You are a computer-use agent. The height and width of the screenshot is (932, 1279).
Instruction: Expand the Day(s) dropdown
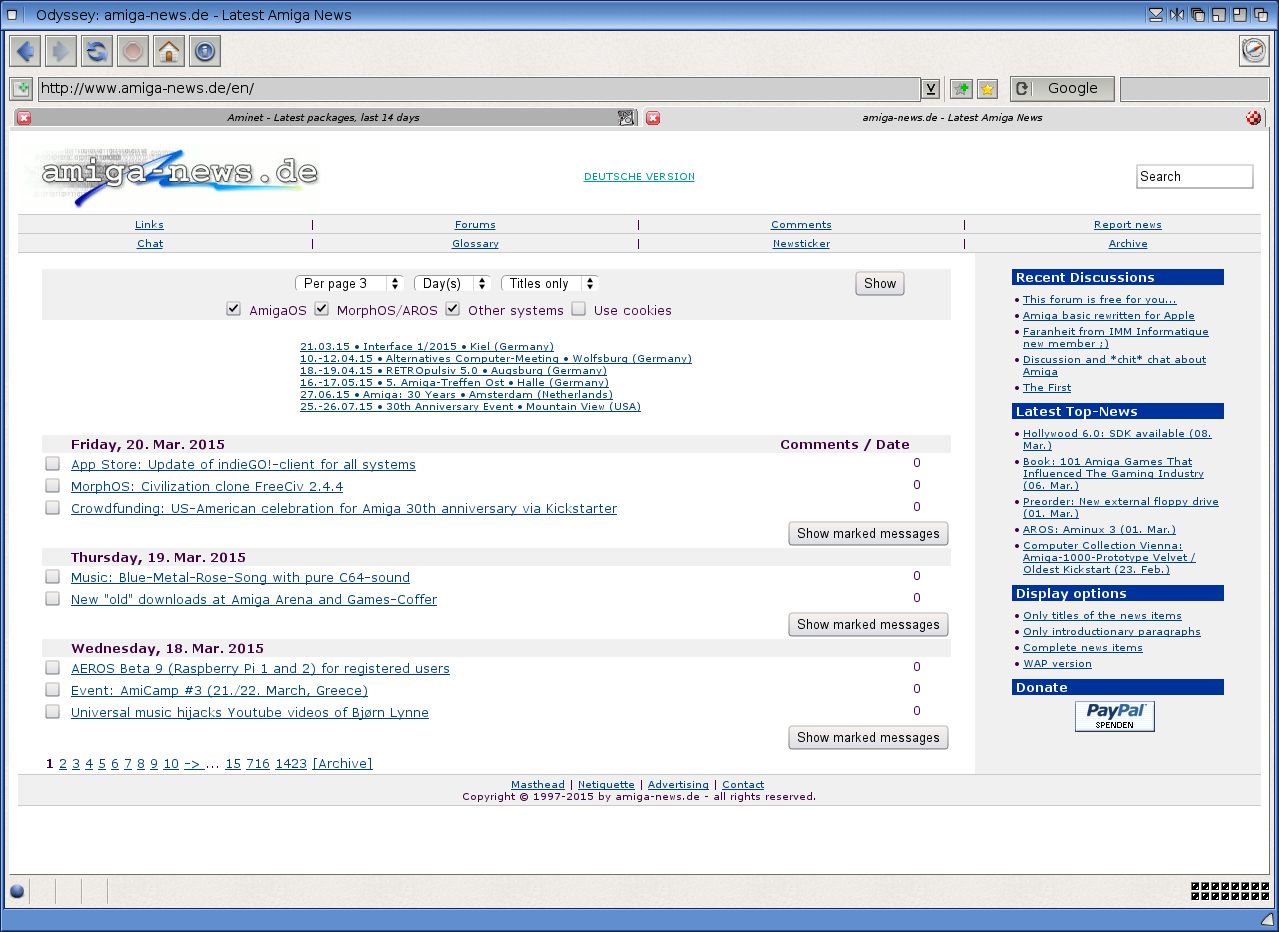(453, 284)
